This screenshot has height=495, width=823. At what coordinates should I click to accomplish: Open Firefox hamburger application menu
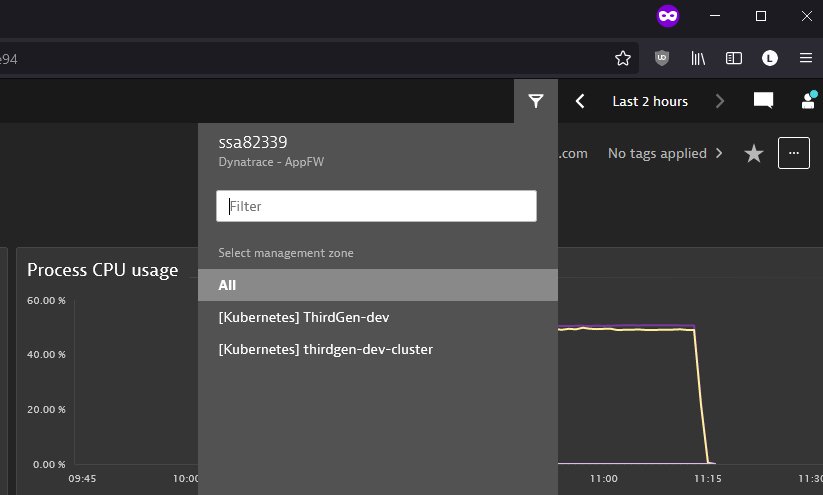(806, 58)
